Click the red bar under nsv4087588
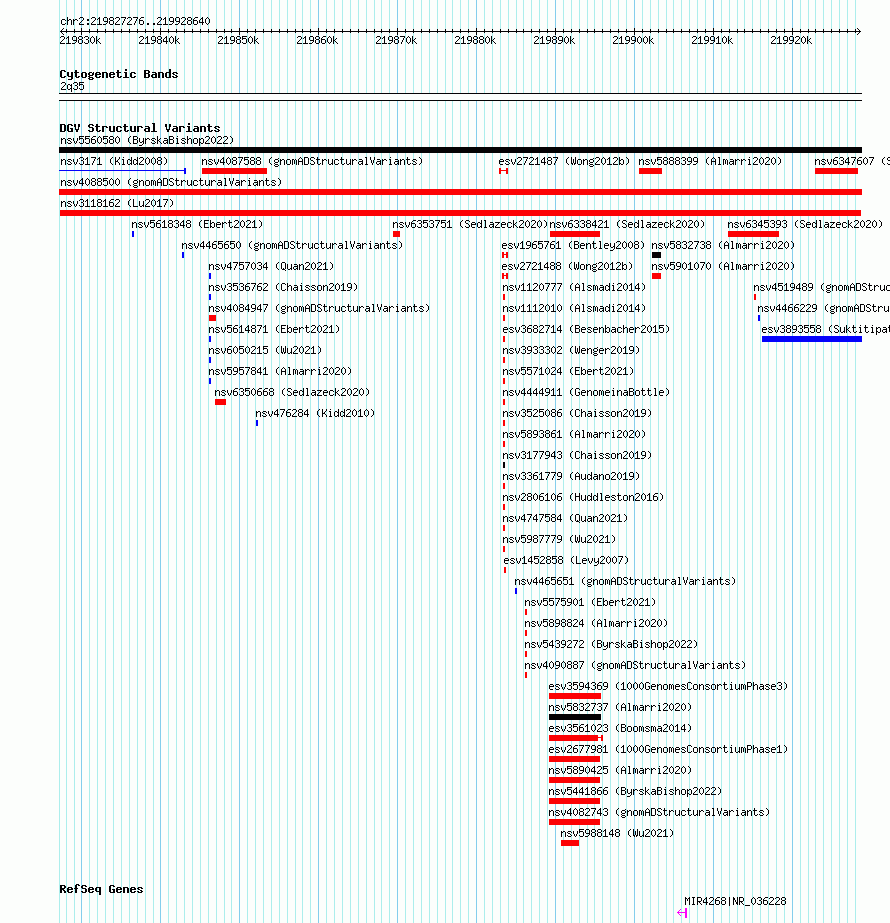This screenshot has width=890, height=923. pyautogui.click(x=234, y=171)
